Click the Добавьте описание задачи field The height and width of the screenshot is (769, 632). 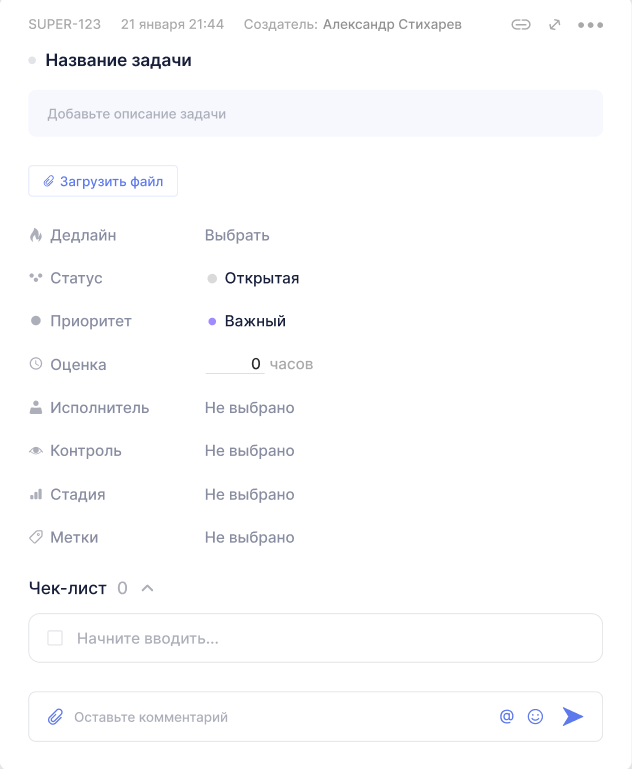coord(315,114)
